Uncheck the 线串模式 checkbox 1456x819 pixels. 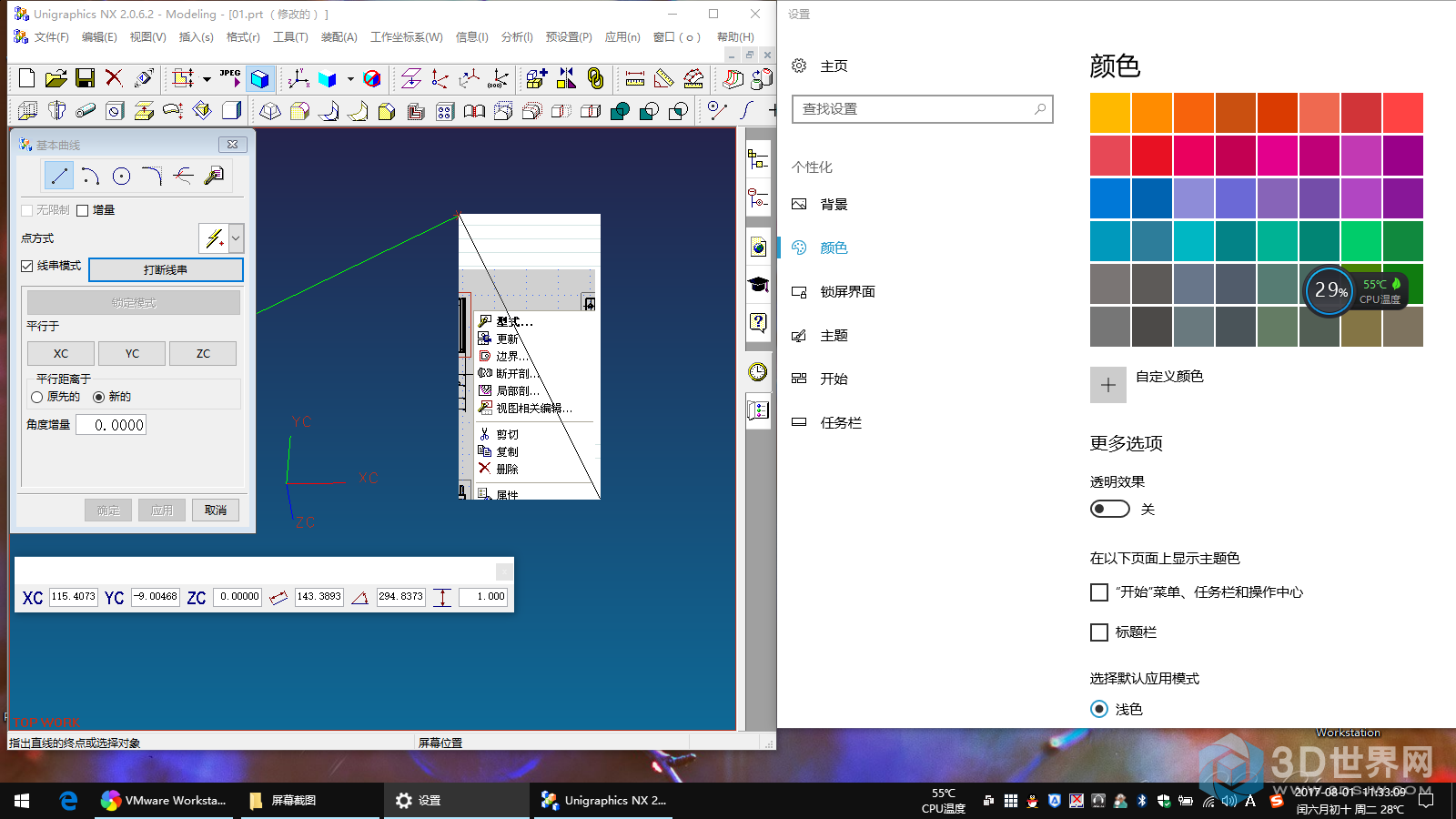click(x=27, y=266)
